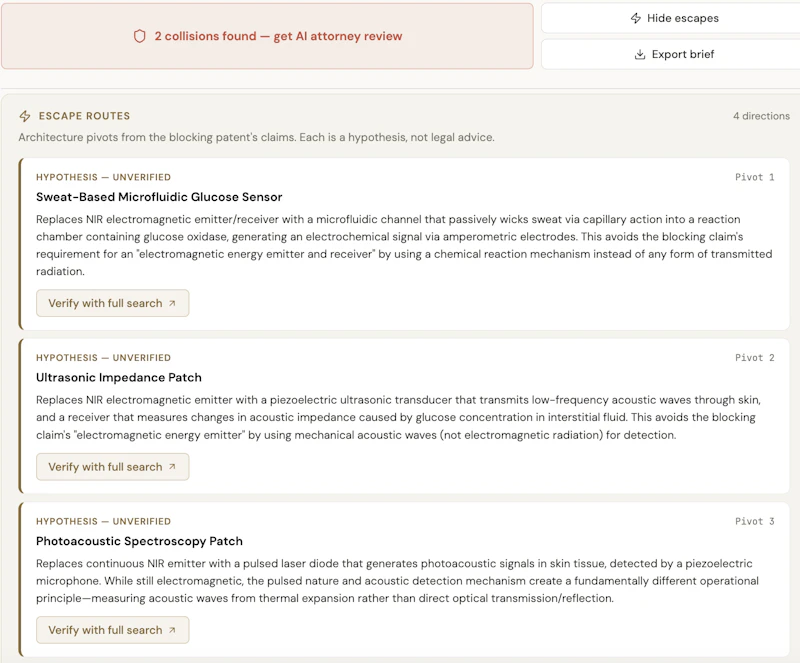Screen dimensions: 800x663
Task: Click the Pivot 1 label
Action: (x=755, y=177)
